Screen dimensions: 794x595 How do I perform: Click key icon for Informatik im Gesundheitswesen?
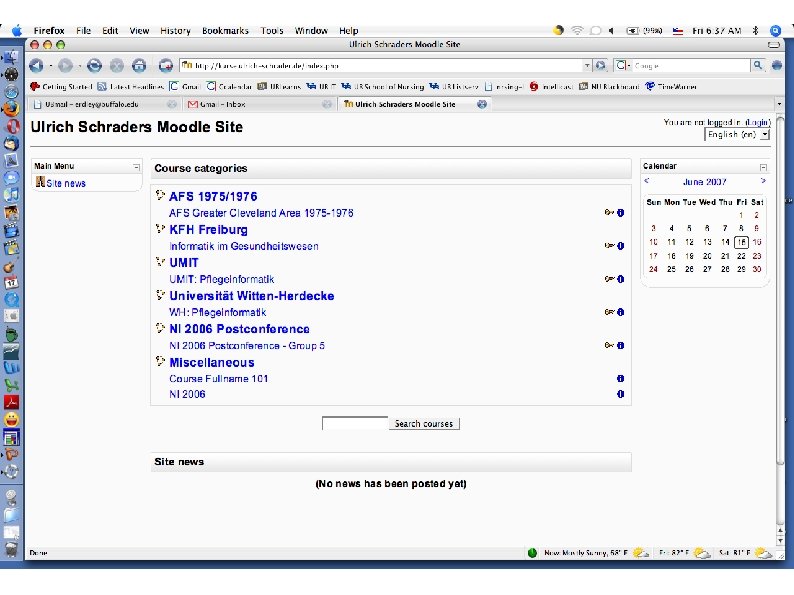609,246
